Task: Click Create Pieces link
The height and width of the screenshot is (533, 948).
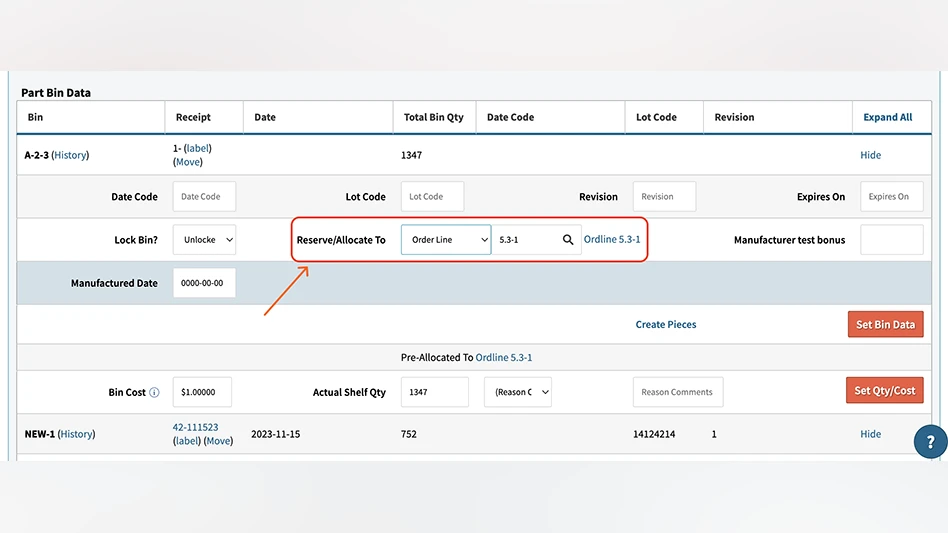Action: click(666, 325)
